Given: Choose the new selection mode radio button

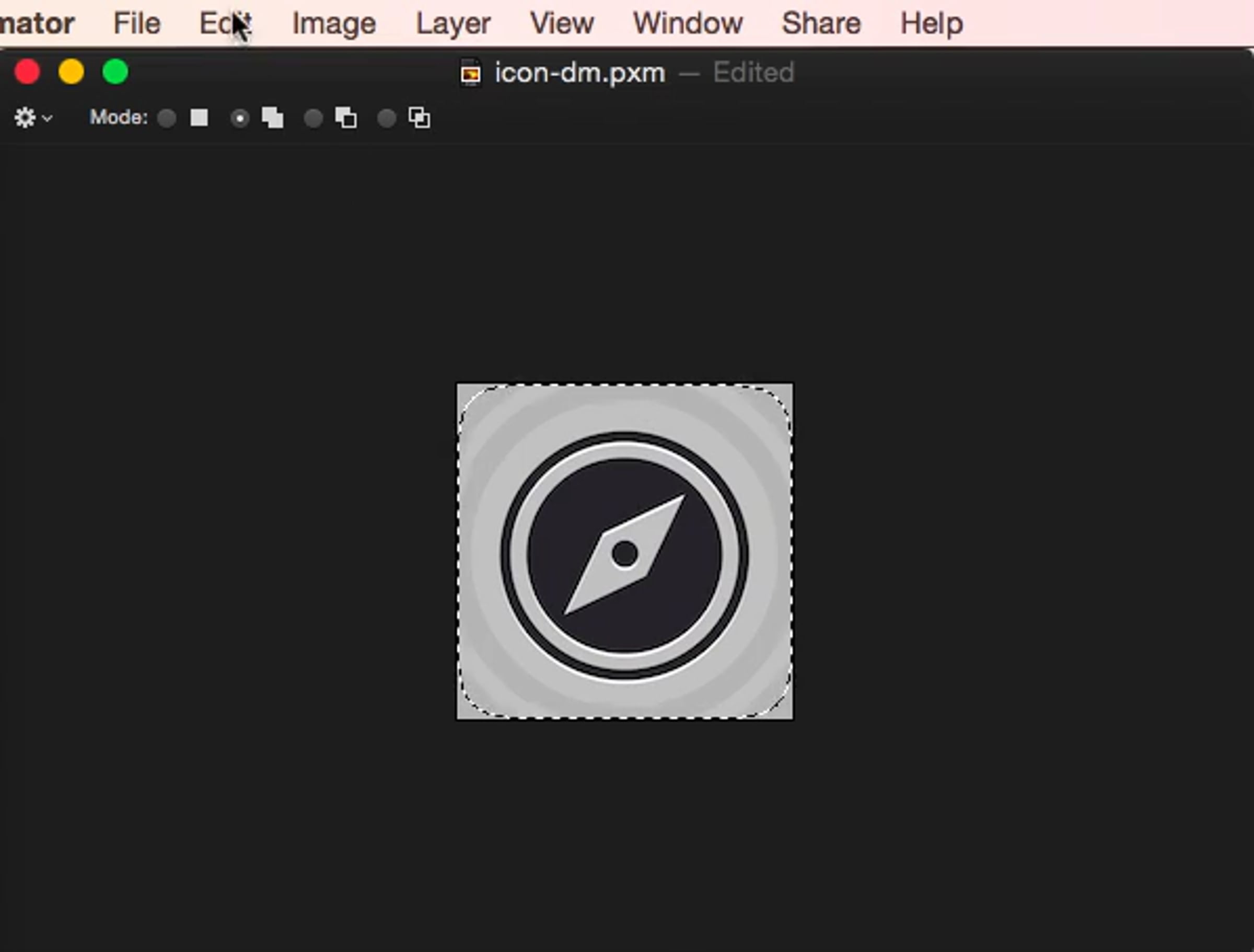Looking at the screenshot, I should pos(167,119).
